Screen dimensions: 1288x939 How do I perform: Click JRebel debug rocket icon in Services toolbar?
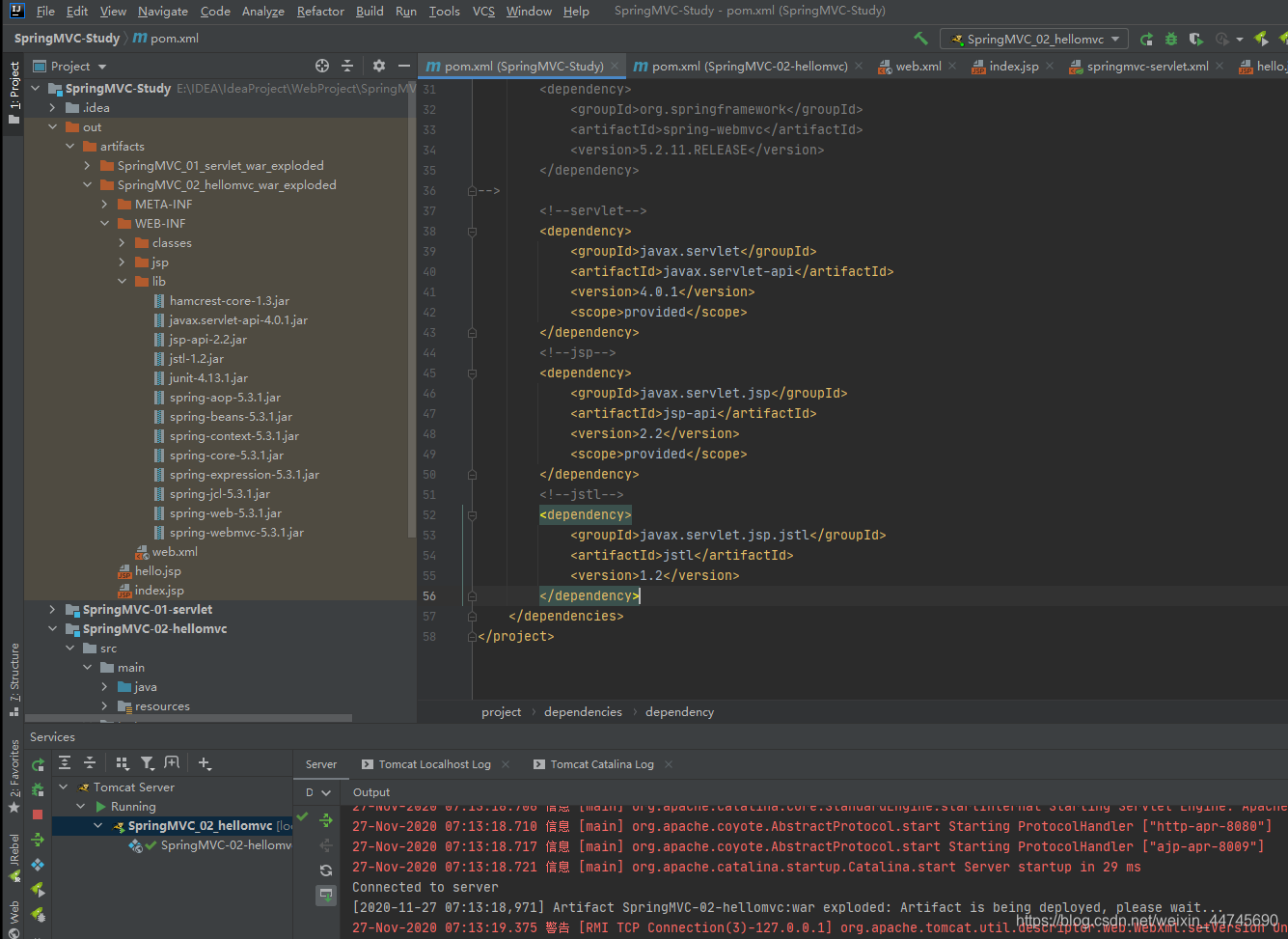pos(38,914)
